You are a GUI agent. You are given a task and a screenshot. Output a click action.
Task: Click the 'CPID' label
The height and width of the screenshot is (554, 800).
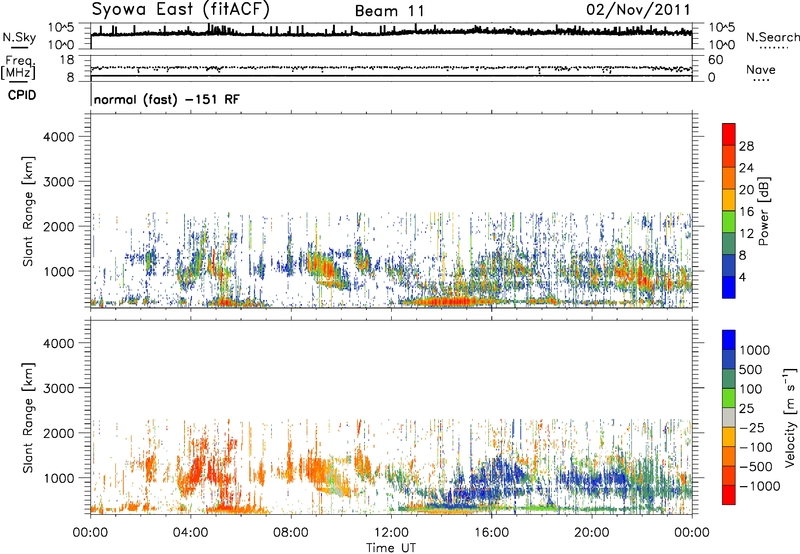(x=21, y=95)
